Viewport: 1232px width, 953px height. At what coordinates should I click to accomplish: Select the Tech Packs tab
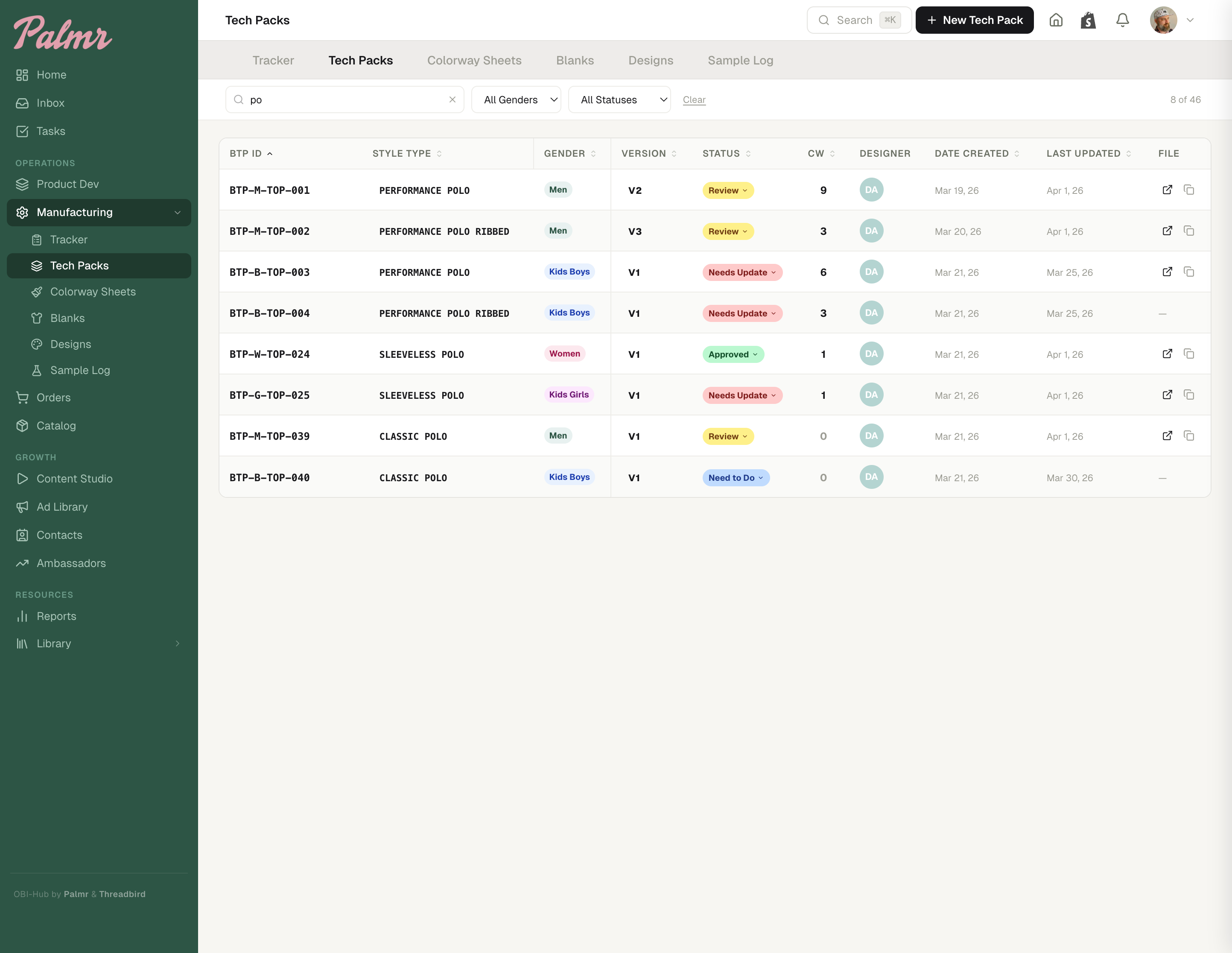click(360, 60)
